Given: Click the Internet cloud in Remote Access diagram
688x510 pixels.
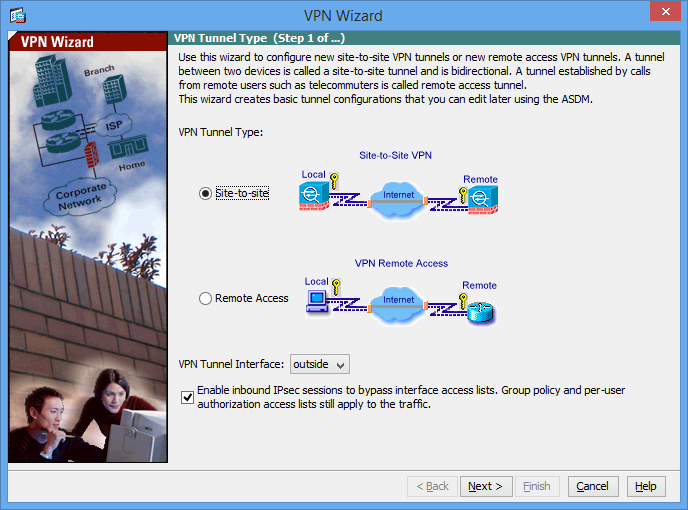Looking at the screenshot, I should coord(398,306).
